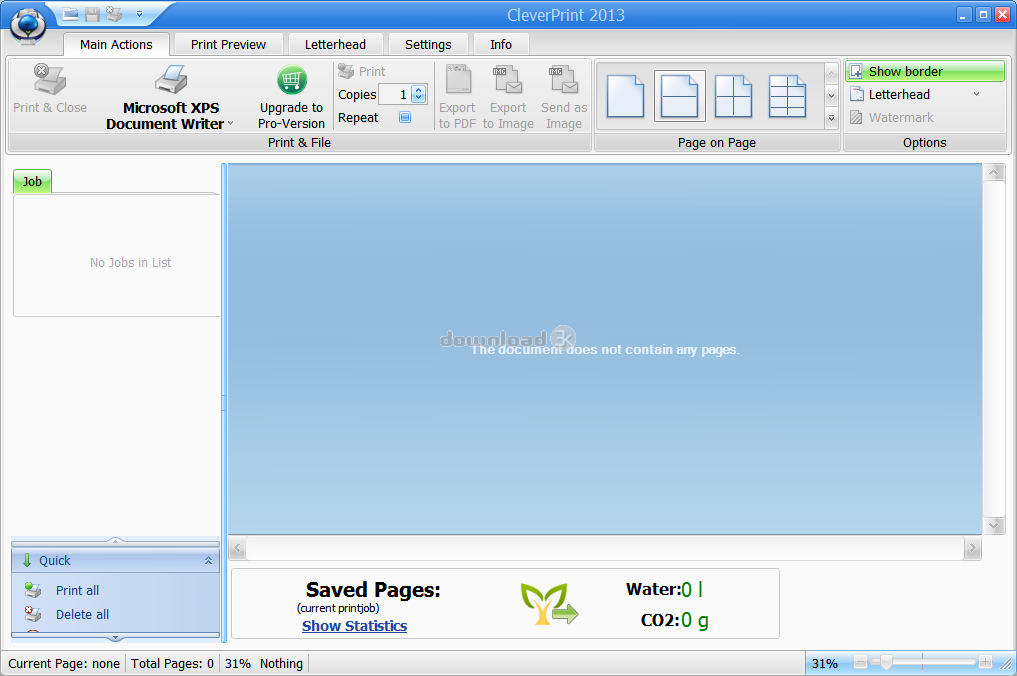Click the printer icon in quick access toolbar
This screenshot has width=1017, height=676.
tap(114, 14)
